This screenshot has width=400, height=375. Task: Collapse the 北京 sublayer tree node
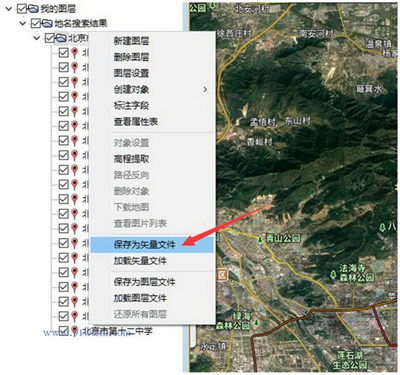click(x=37, y=38)
